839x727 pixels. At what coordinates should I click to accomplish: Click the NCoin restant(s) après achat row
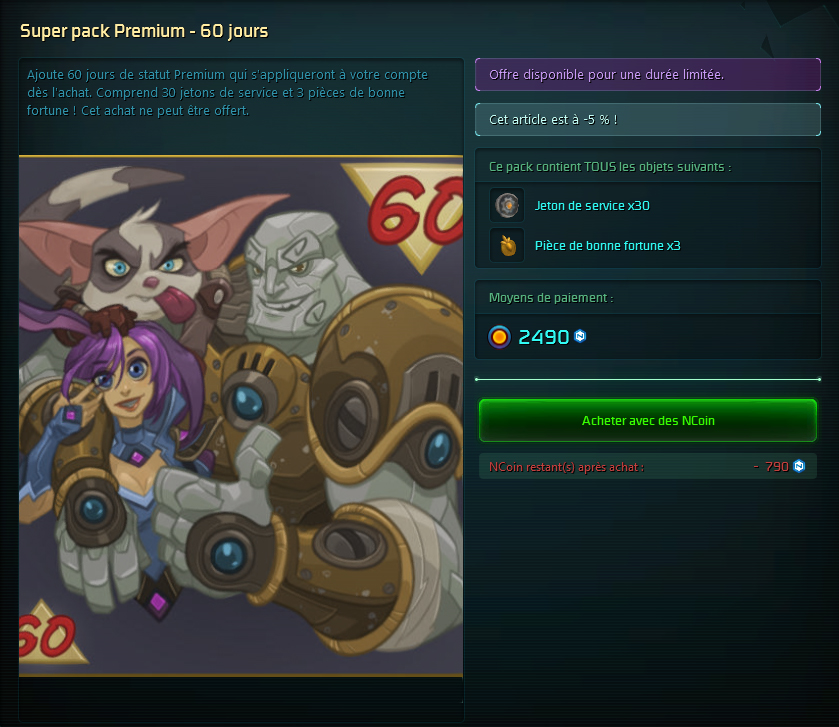coord(648,466)
